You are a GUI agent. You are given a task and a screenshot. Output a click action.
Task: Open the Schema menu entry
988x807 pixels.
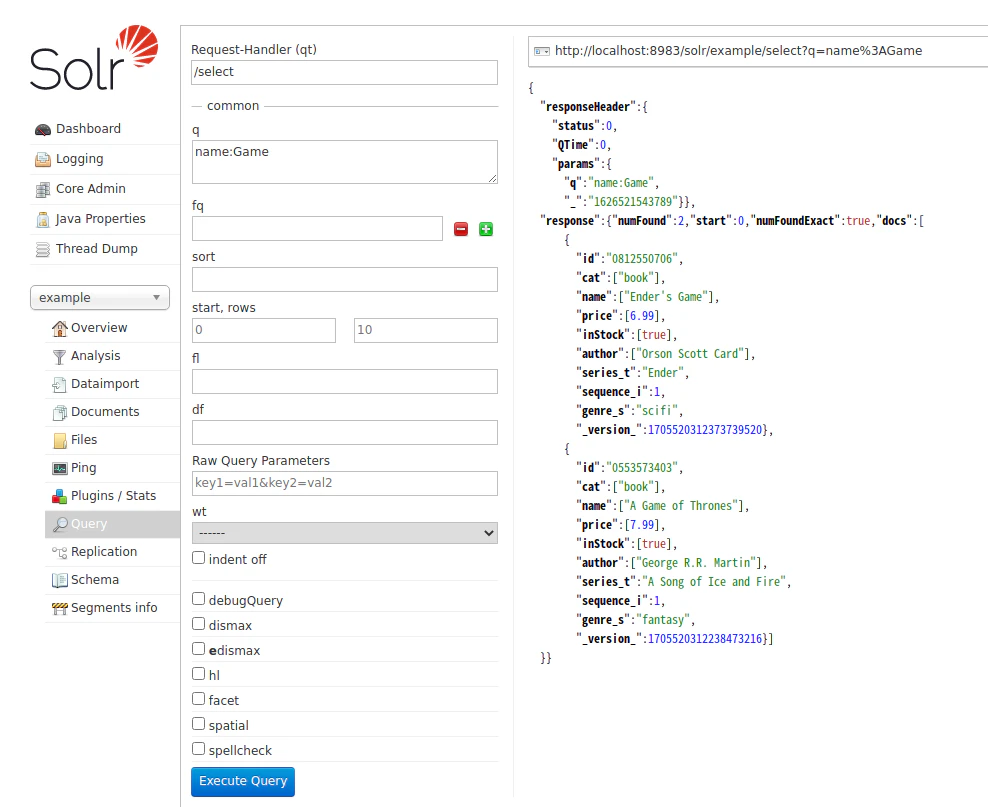tap(112, 580)
